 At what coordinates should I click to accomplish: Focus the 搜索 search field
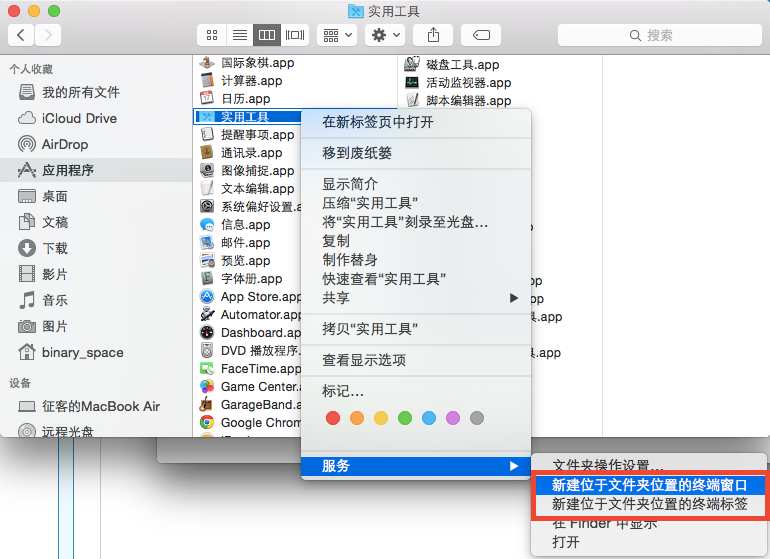(660, 35)
